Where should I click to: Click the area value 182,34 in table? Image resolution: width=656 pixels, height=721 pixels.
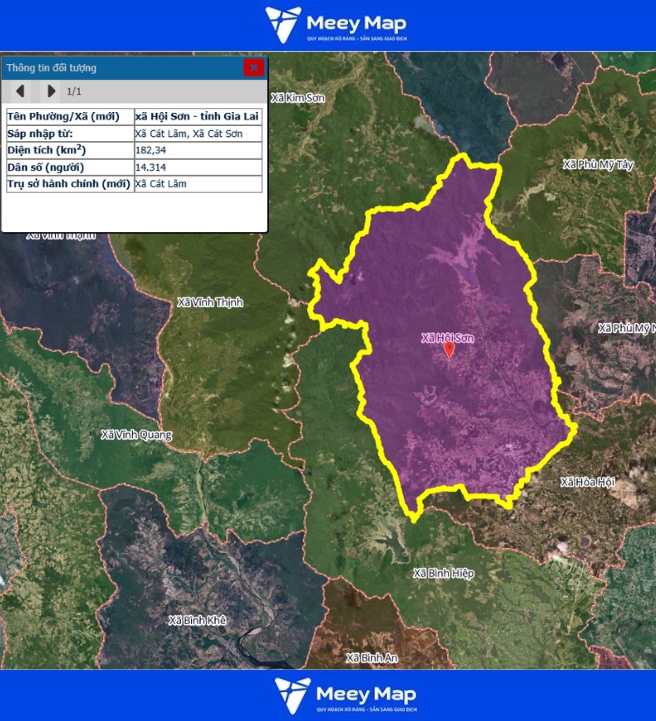[x=151, y=150]
